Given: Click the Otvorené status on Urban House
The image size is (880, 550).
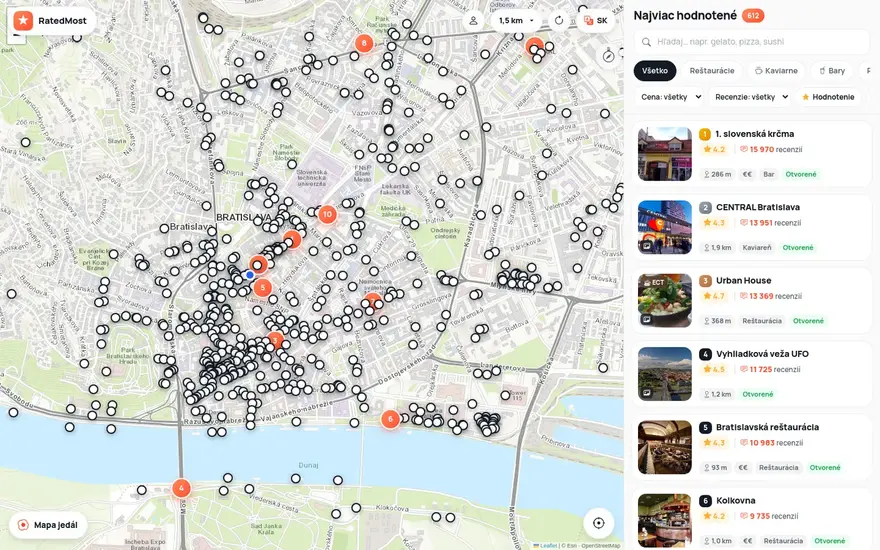Looking at the screenshot, I should (x=808, y=321).
